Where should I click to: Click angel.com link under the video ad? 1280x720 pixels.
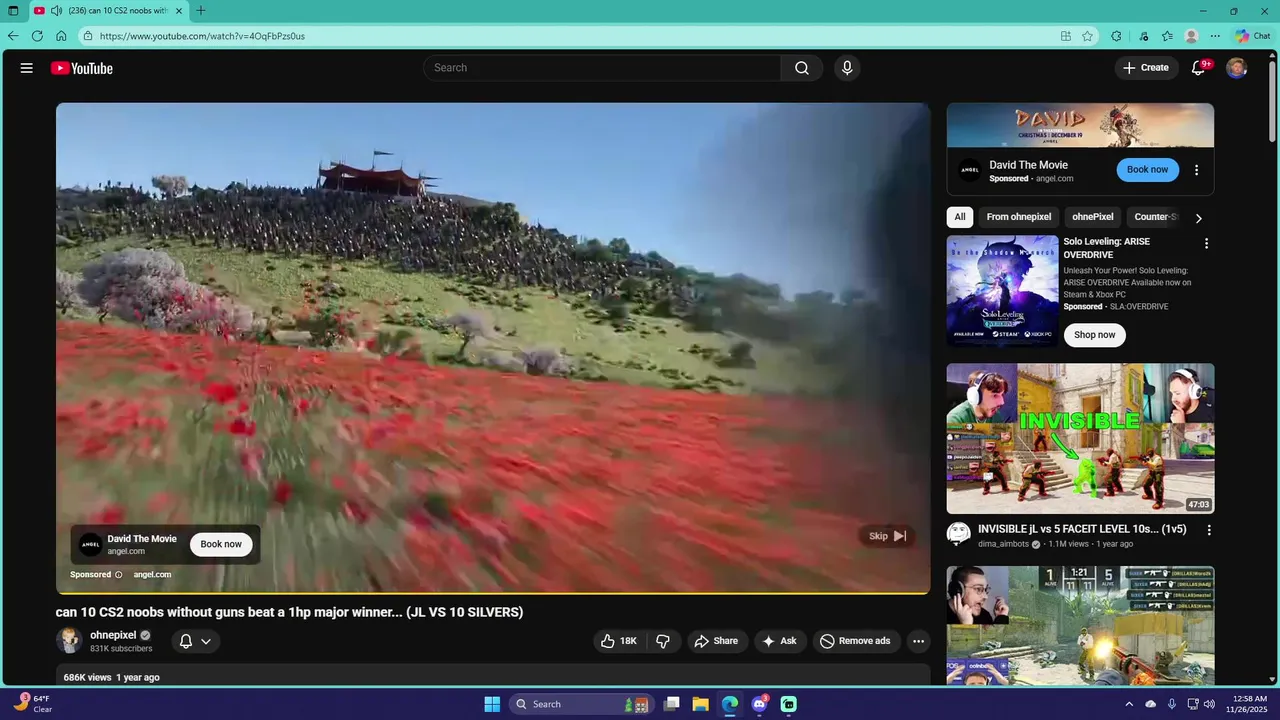[x=152, y=575]
